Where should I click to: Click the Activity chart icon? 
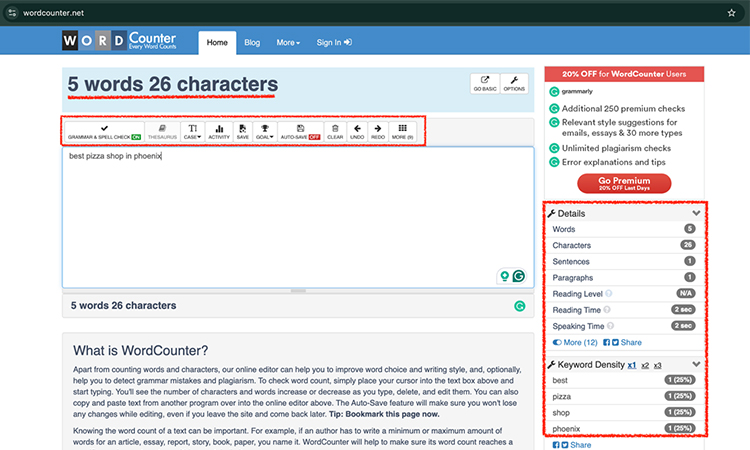218,131
